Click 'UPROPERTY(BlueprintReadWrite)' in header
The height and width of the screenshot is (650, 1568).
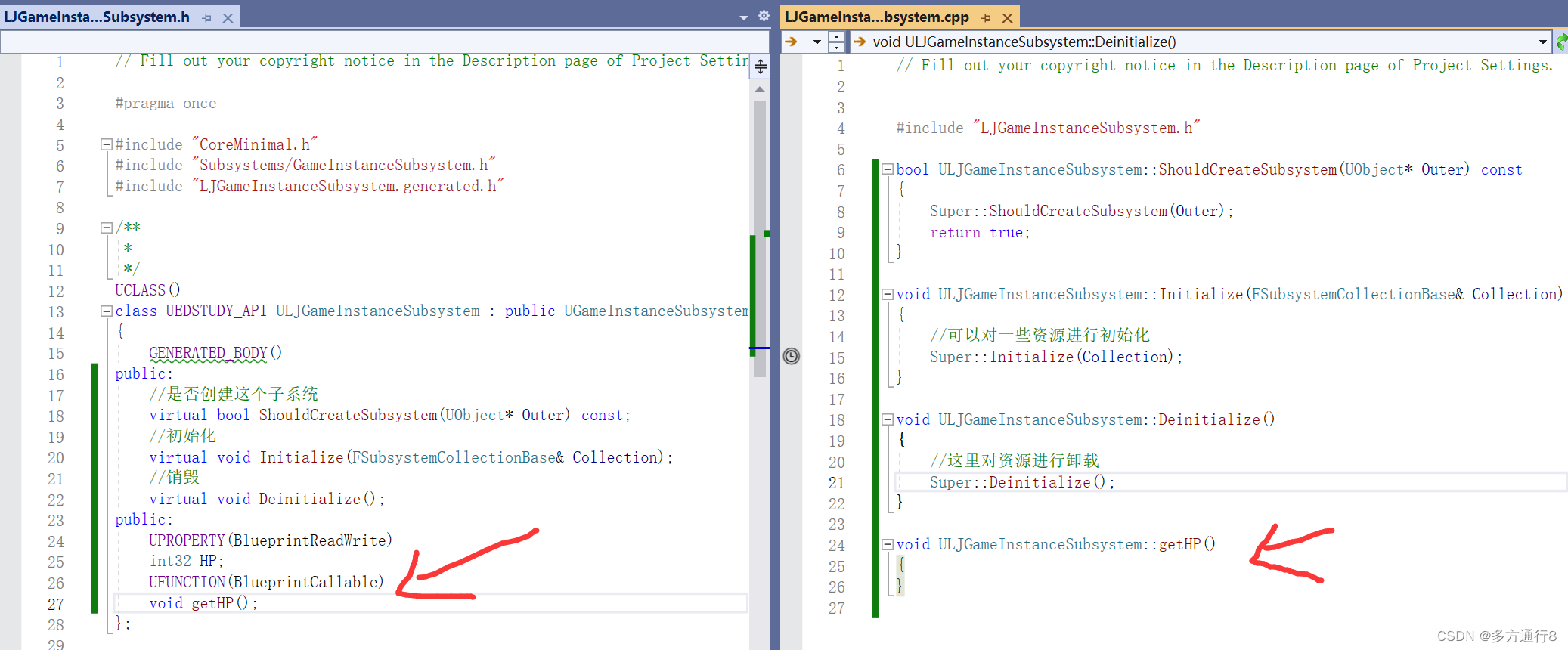(x=271, y=540)
